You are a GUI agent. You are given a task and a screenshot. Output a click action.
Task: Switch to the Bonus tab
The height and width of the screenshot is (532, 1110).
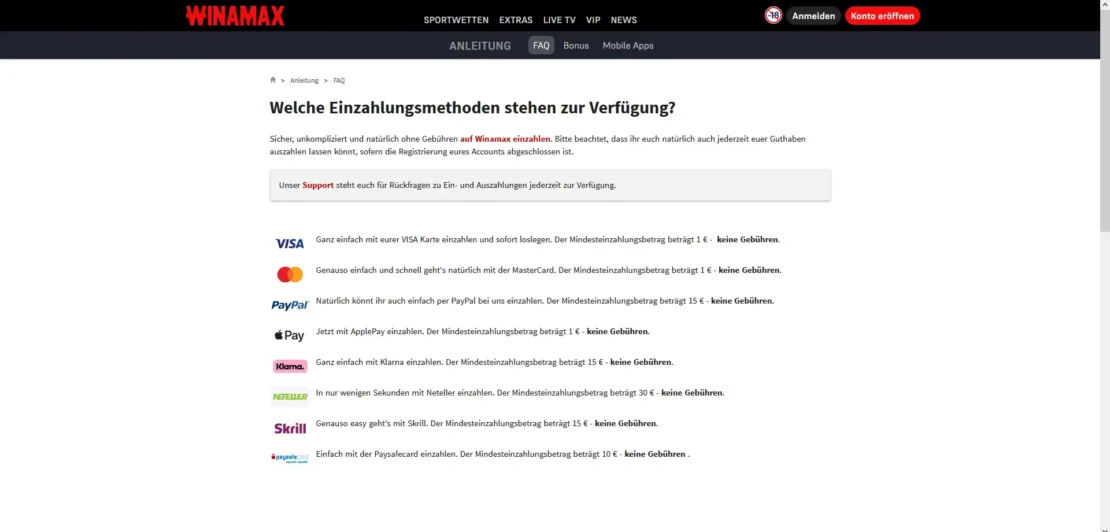(576, 45)
